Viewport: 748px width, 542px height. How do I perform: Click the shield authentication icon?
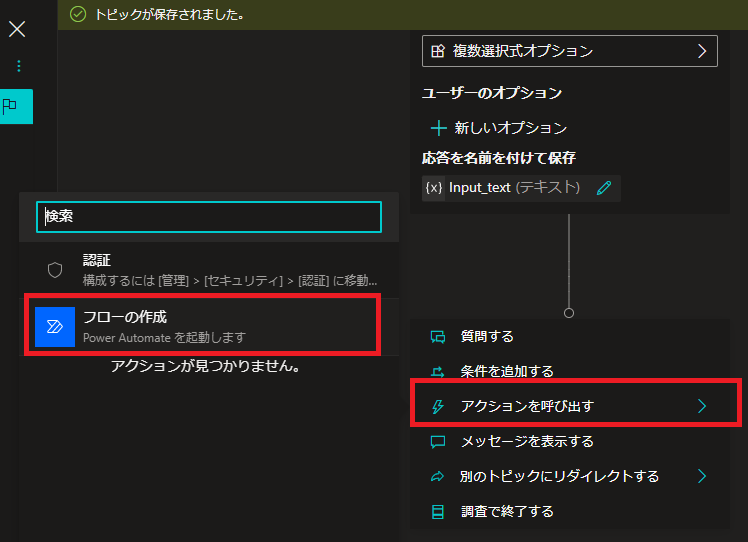(55, 270)
